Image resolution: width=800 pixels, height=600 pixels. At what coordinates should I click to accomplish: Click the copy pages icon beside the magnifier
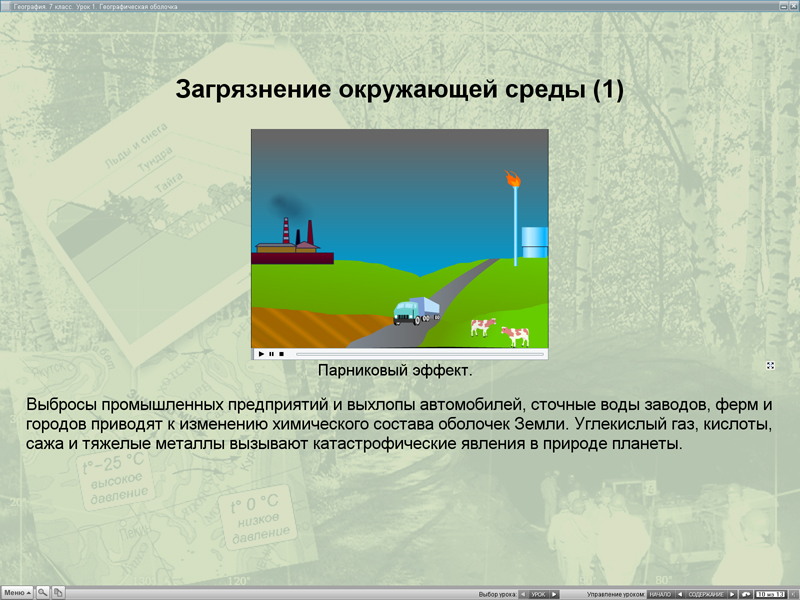pos(58,592)
